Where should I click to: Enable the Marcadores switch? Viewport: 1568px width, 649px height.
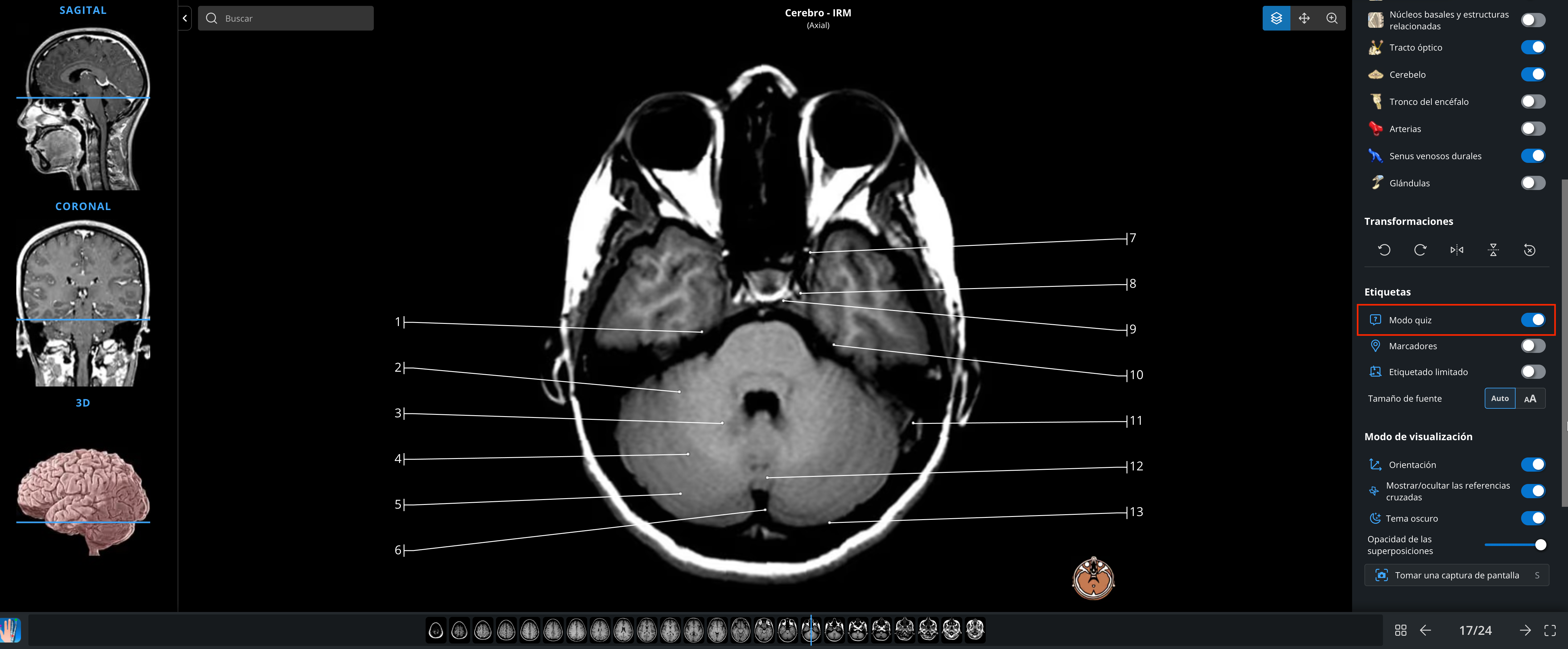coord(1533,346)
